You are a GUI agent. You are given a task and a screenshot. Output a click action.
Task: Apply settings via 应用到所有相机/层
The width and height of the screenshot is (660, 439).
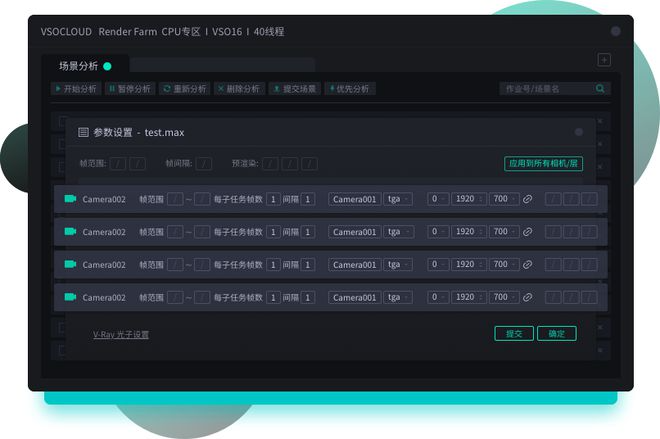coord(543,163)
